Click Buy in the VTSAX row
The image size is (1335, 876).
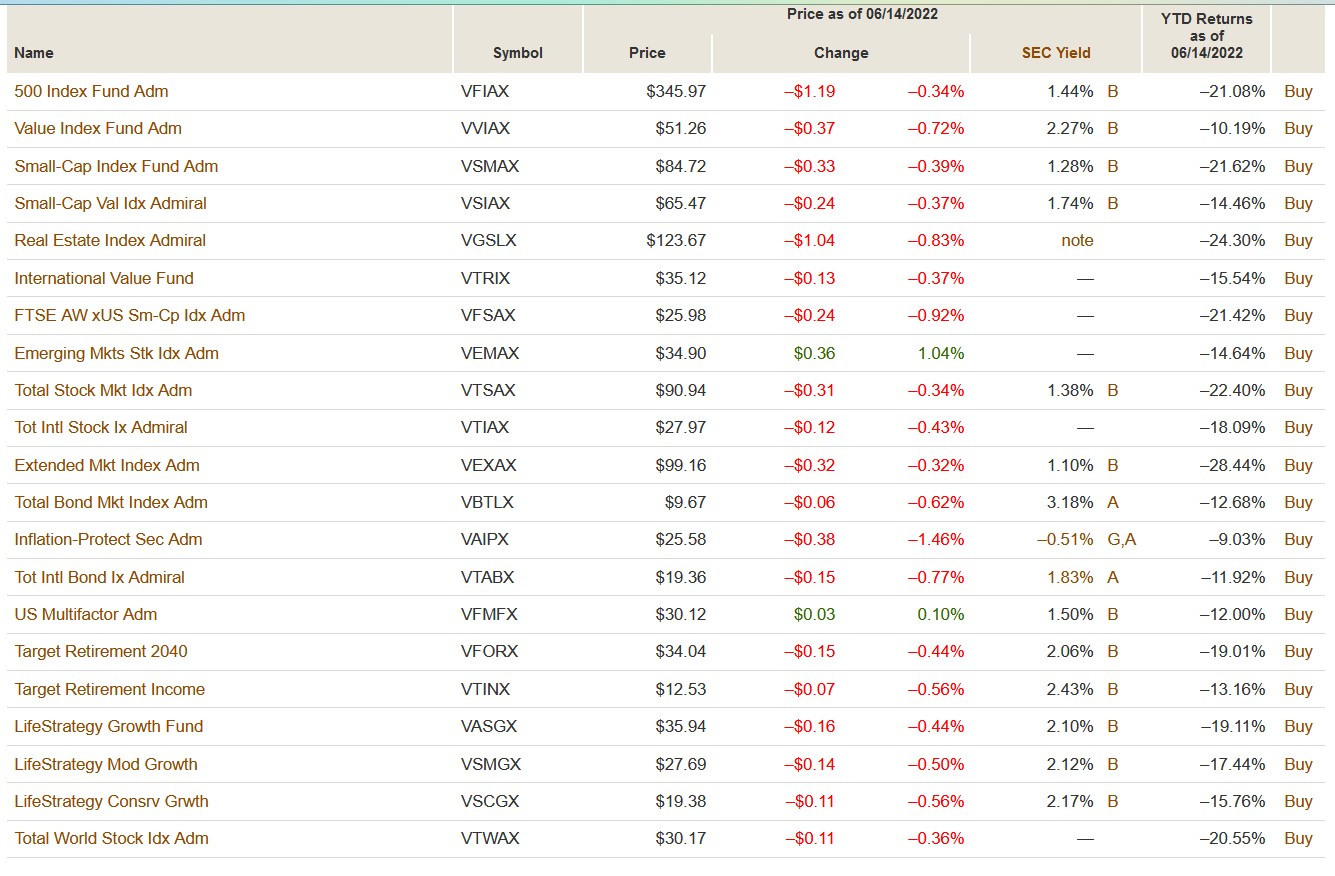click(1298, 390)
